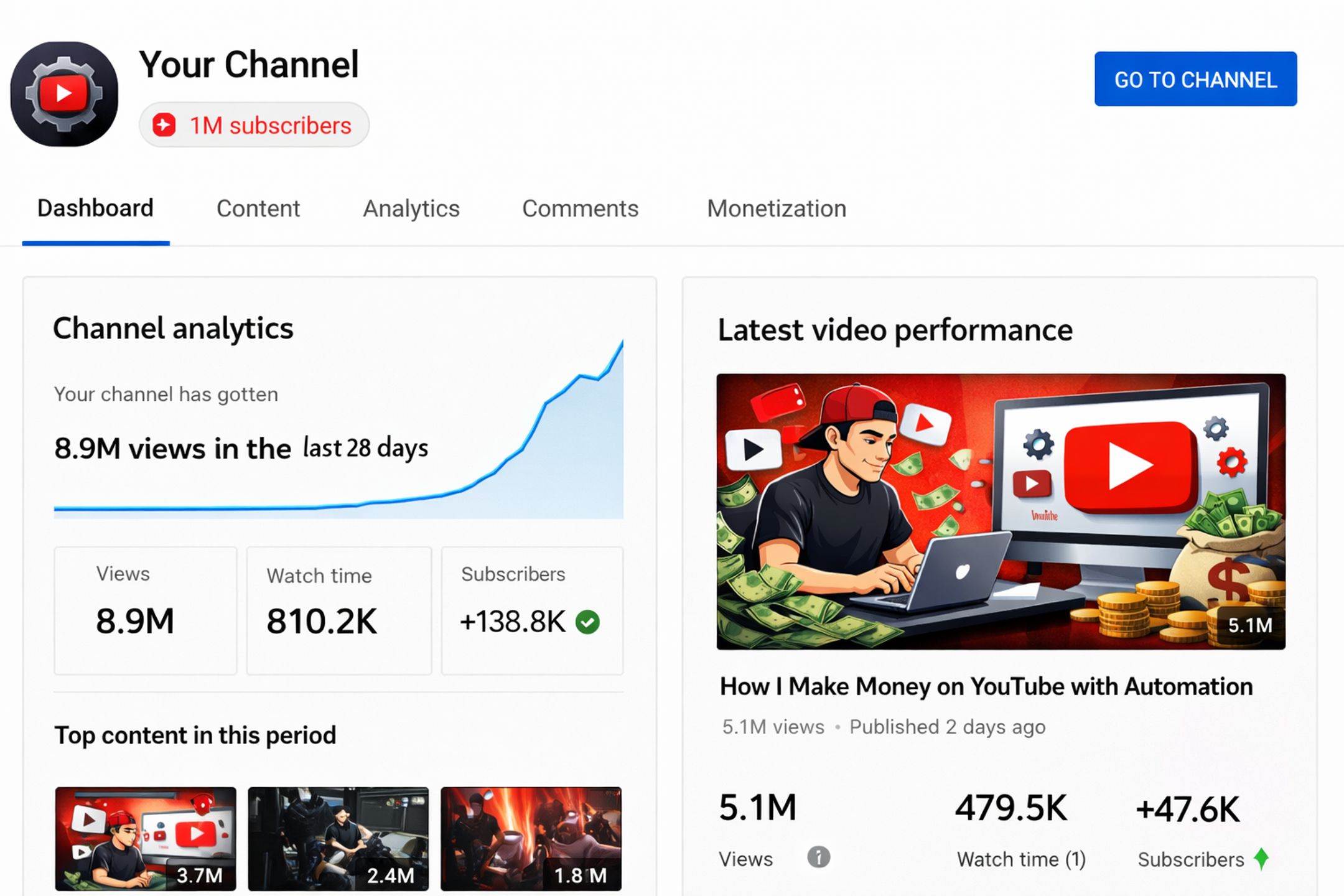Screen dimensions: 1344x896
Task: Click the red subscriber badge icon
Action: (164, 125)
